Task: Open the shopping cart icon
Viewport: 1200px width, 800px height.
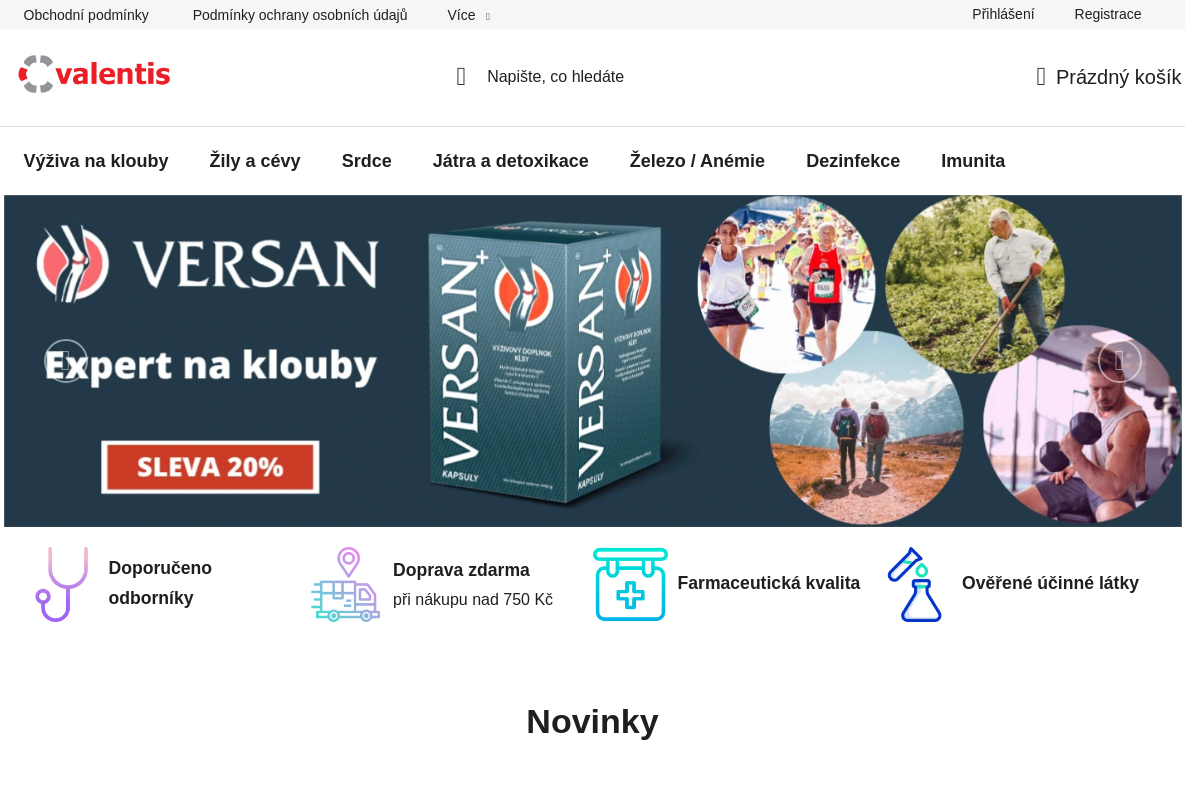Action: click(x=1041, y=77)
